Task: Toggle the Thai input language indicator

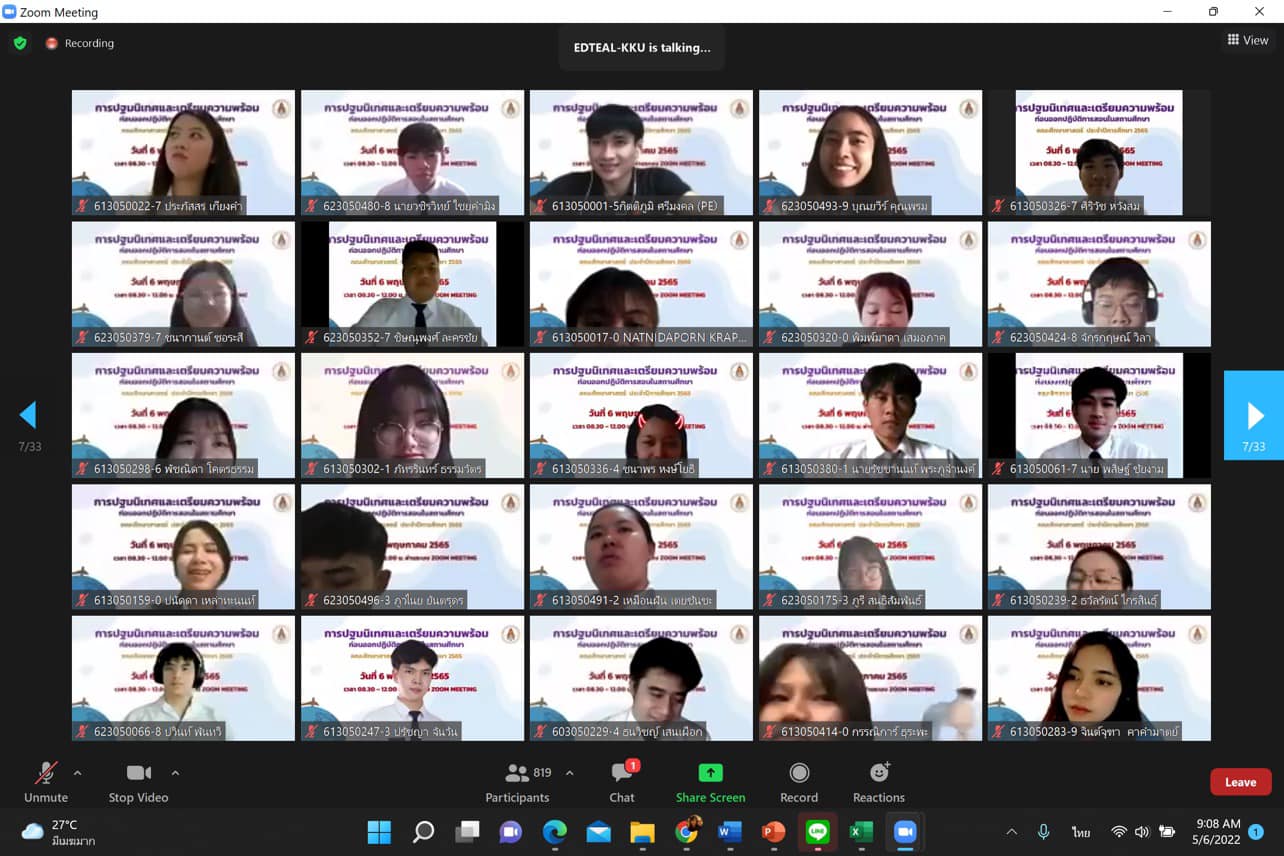Action: point(1081,832)
